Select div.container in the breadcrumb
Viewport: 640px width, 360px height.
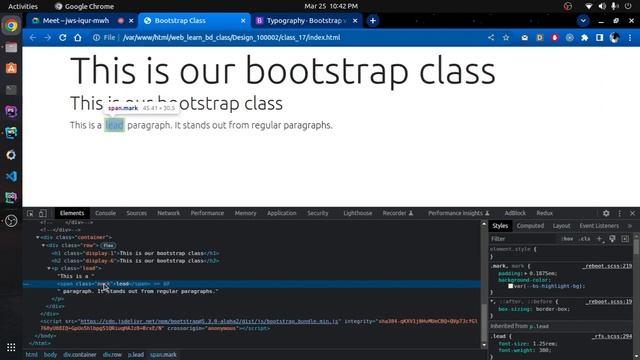pyautogui.click(x=80, y=355)
